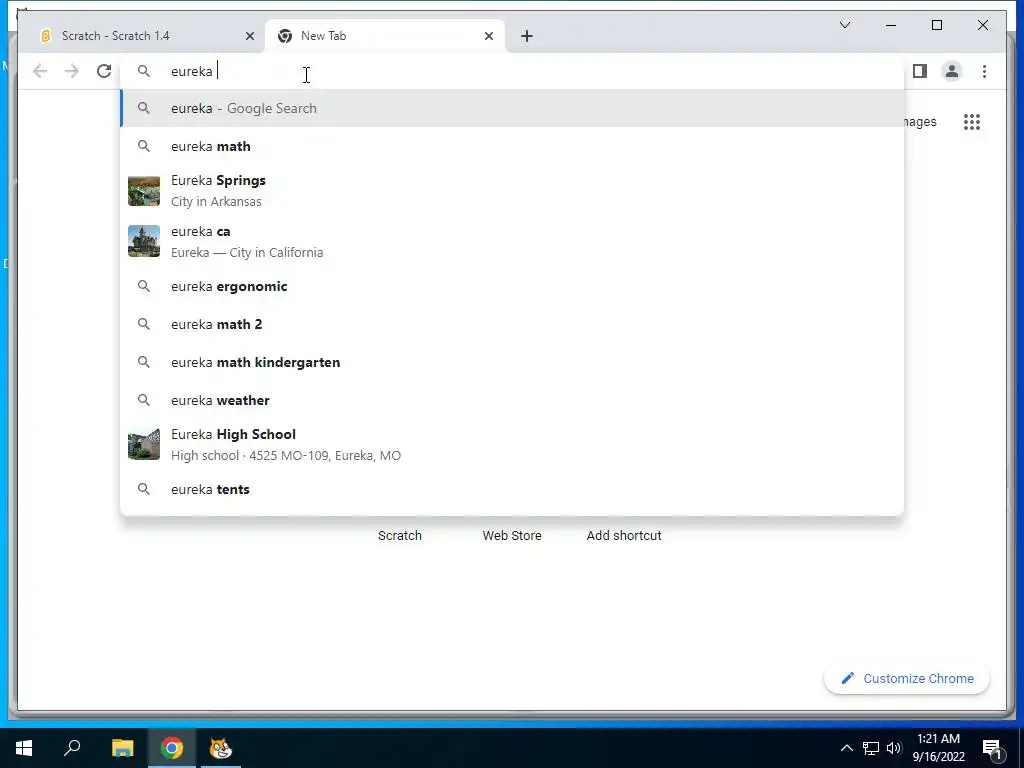Switch to Scratch cat taskbar icon
Screen dimensions: 1024x768
pos(221,748)
